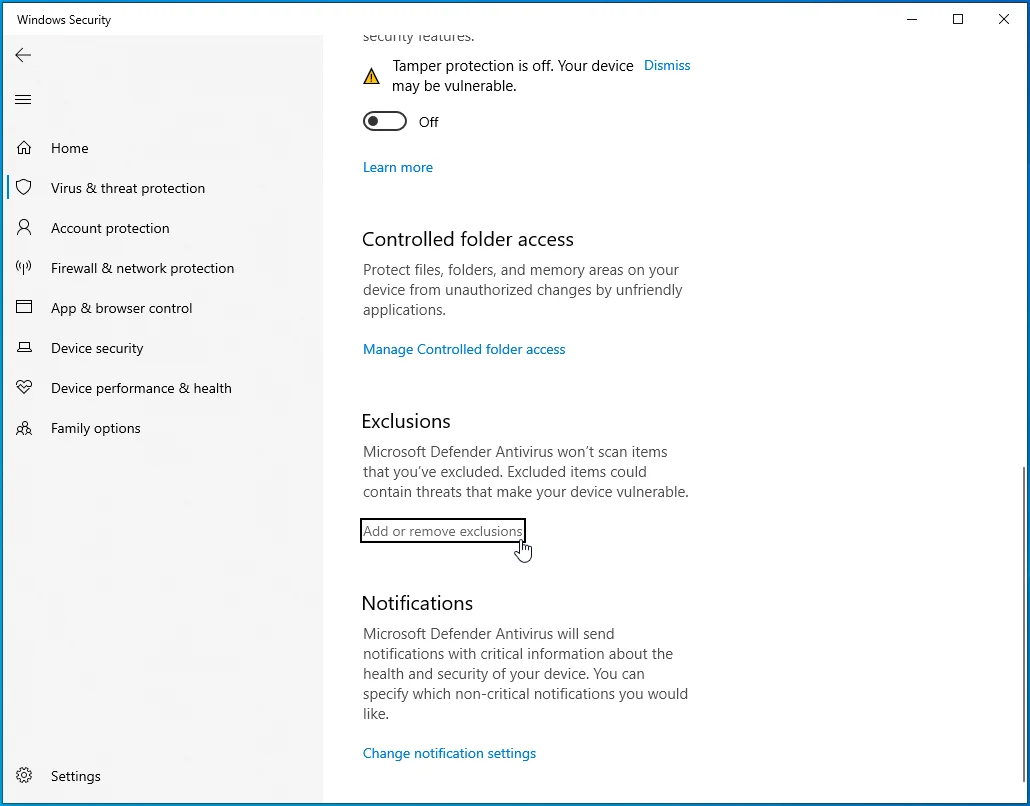Click Learn more link

click(398, 168)
